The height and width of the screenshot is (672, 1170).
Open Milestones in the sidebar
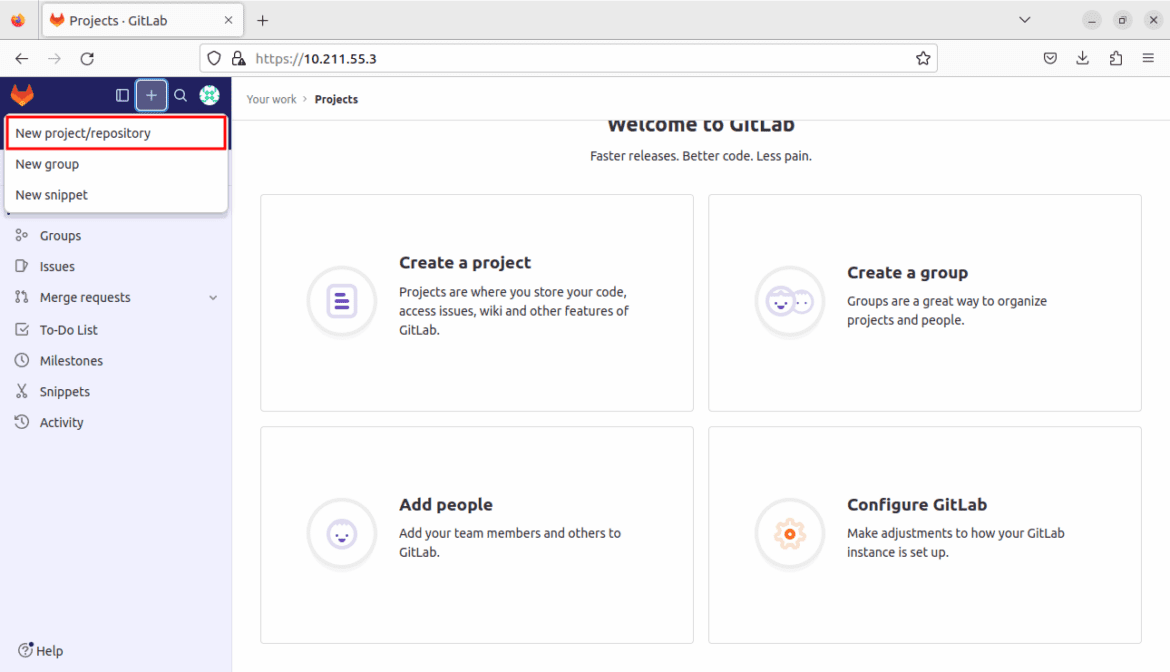pyautogui.click(x=70, y=360)
